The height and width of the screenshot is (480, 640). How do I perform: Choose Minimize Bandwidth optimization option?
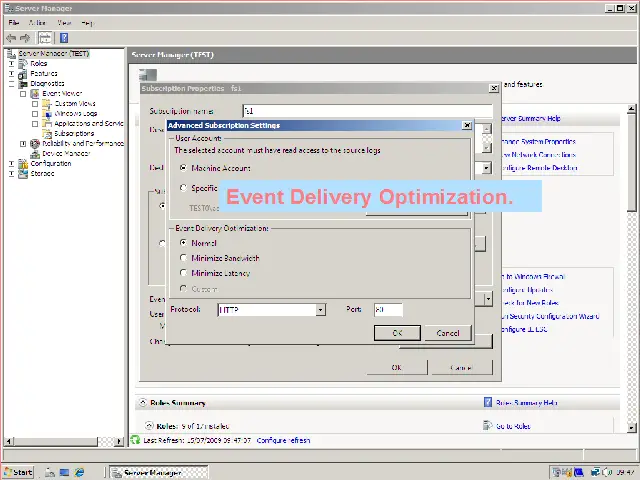(183, 258)
